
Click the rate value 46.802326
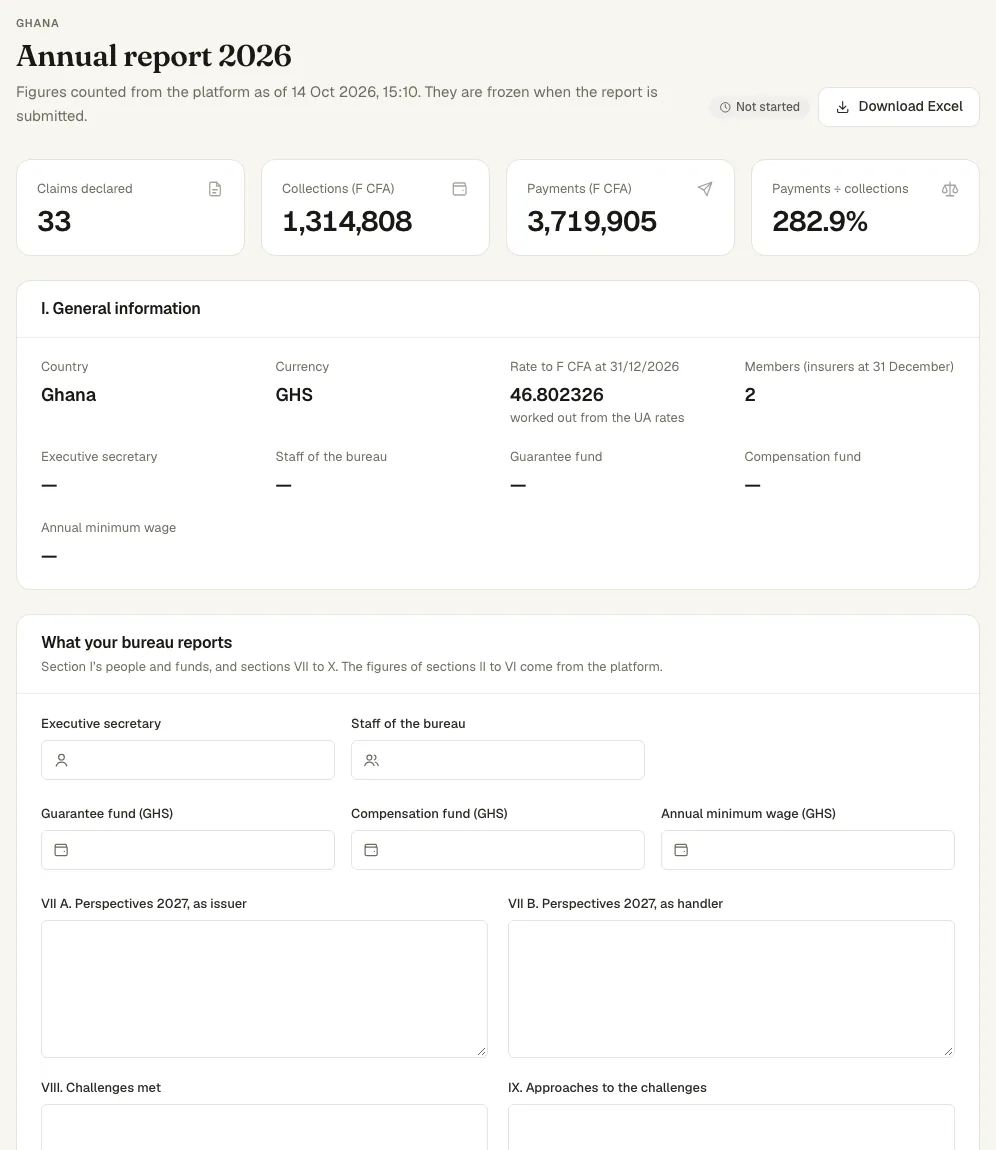point(557,395)
